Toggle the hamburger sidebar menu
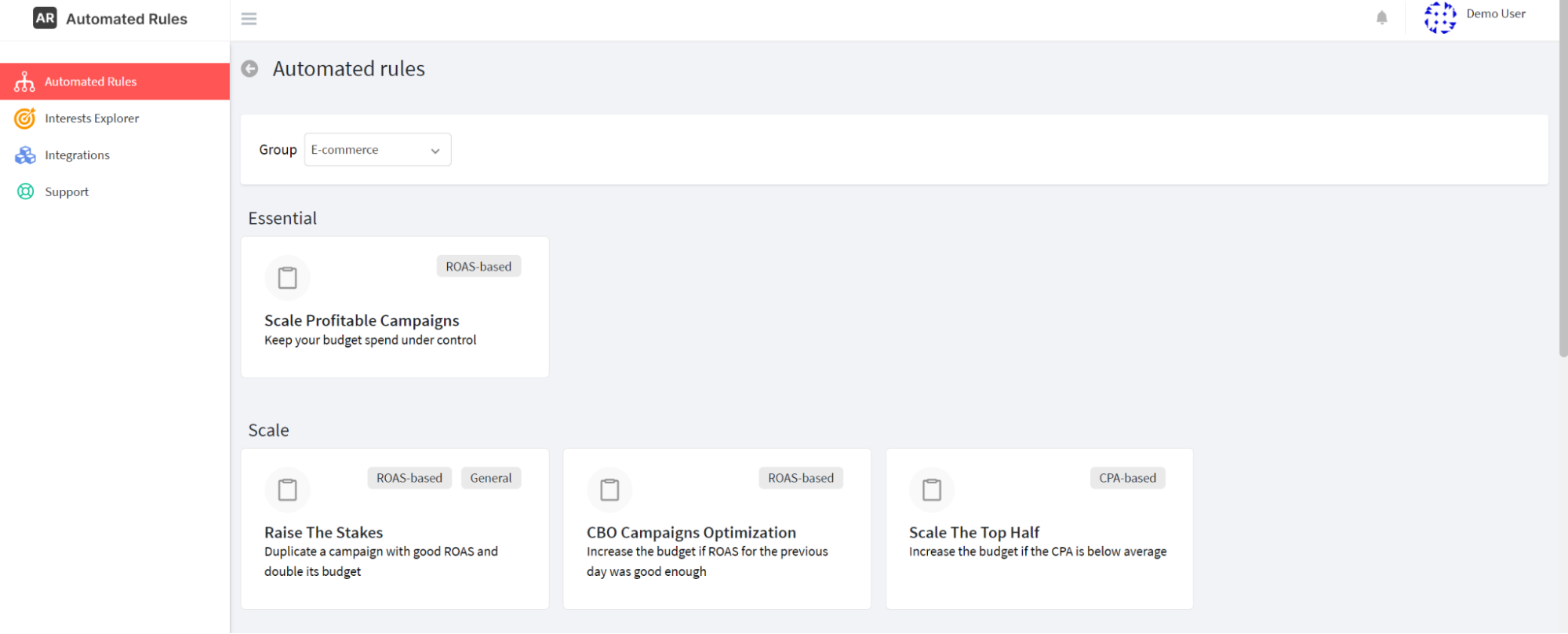This screenshot has height=634, width=1568. [249, 19]
